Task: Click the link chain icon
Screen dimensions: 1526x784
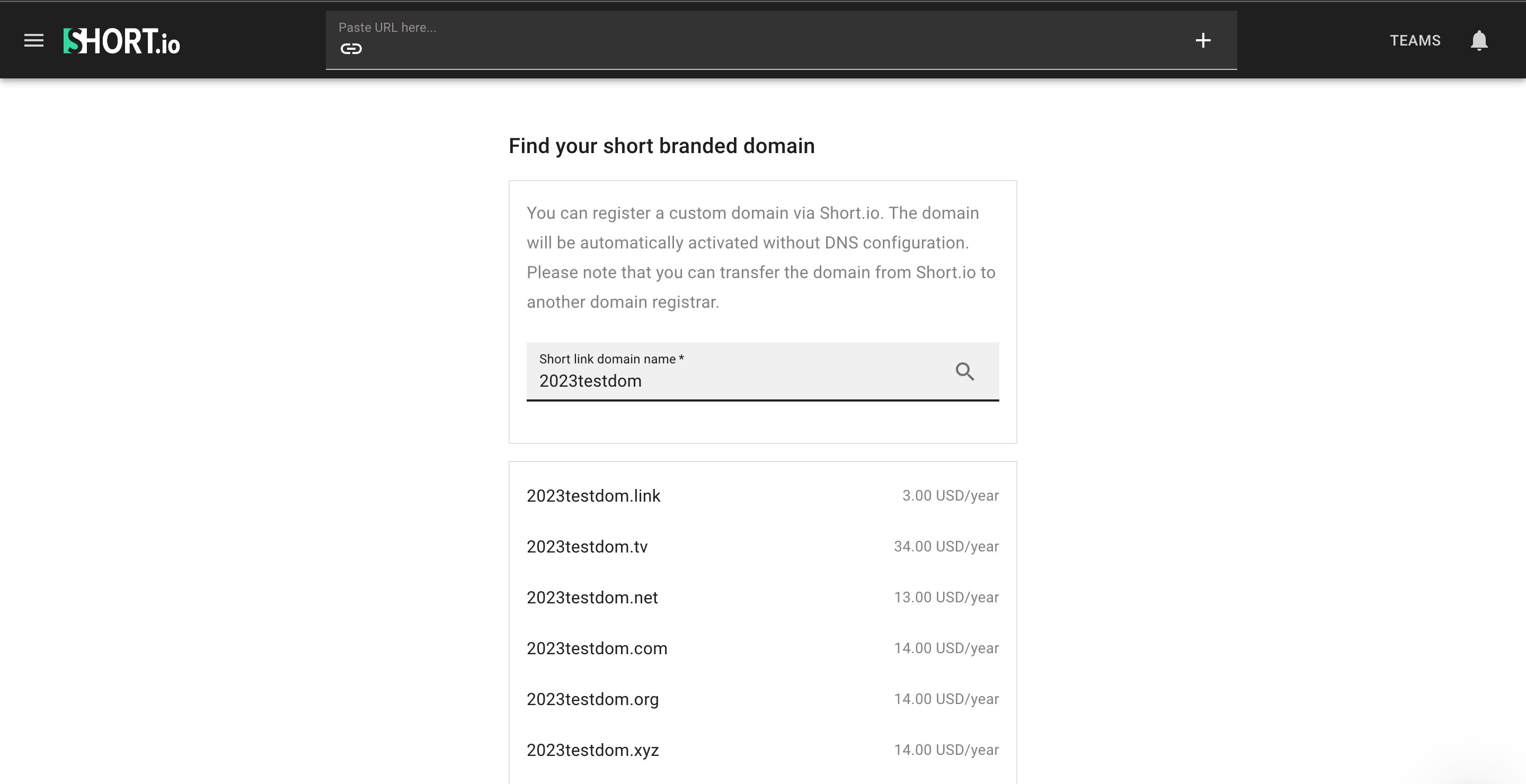Action: 351,49
